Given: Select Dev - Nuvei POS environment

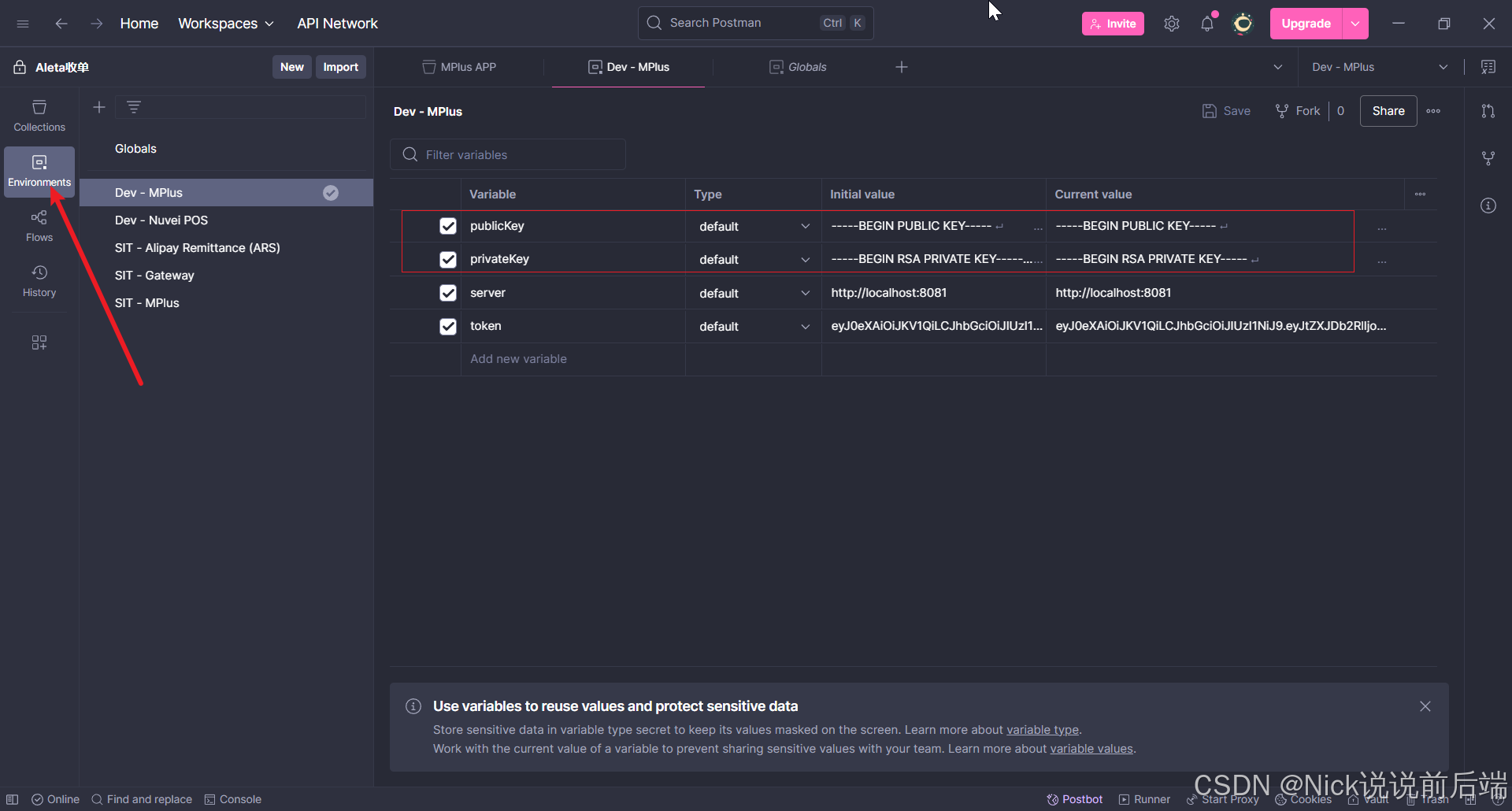Looking at the screenshot, I should pos(227,220).
